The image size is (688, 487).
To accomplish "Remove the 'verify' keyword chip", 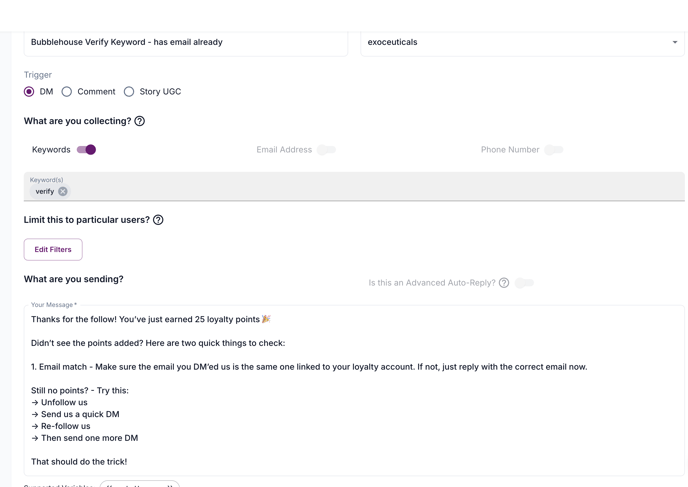I will (x=63, y=191).
